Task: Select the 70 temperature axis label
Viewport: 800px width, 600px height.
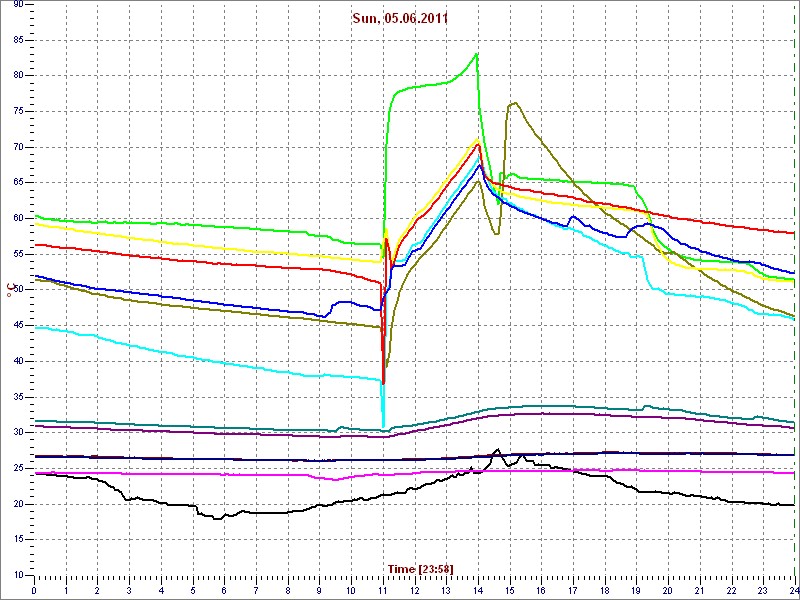Action: coord(18,147)
